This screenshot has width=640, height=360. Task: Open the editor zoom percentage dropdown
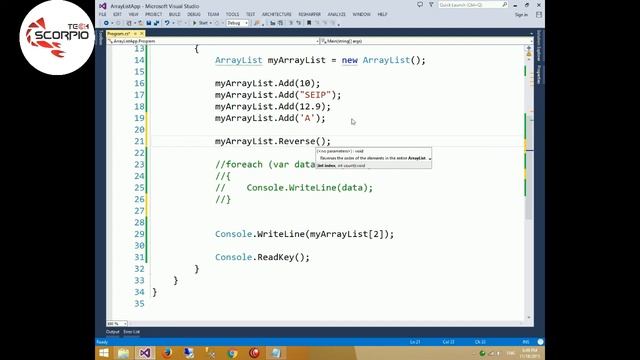(x=117, y=324)
